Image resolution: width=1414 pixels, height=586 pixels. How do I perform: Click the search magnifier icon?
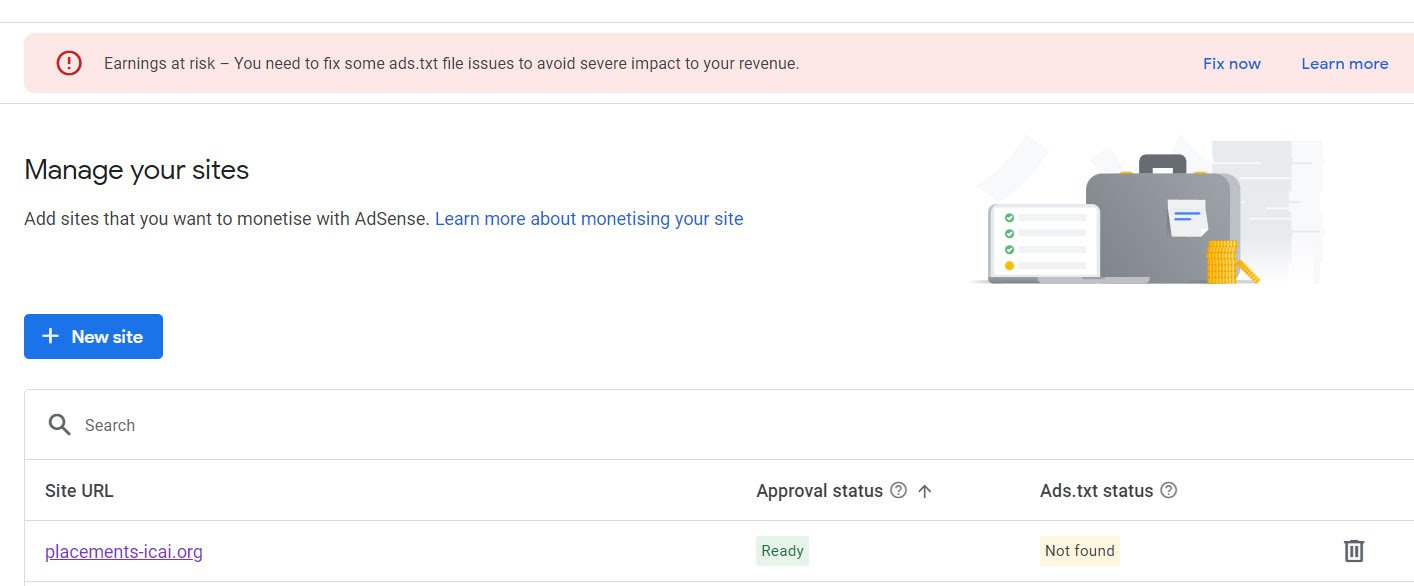(60, 425)
